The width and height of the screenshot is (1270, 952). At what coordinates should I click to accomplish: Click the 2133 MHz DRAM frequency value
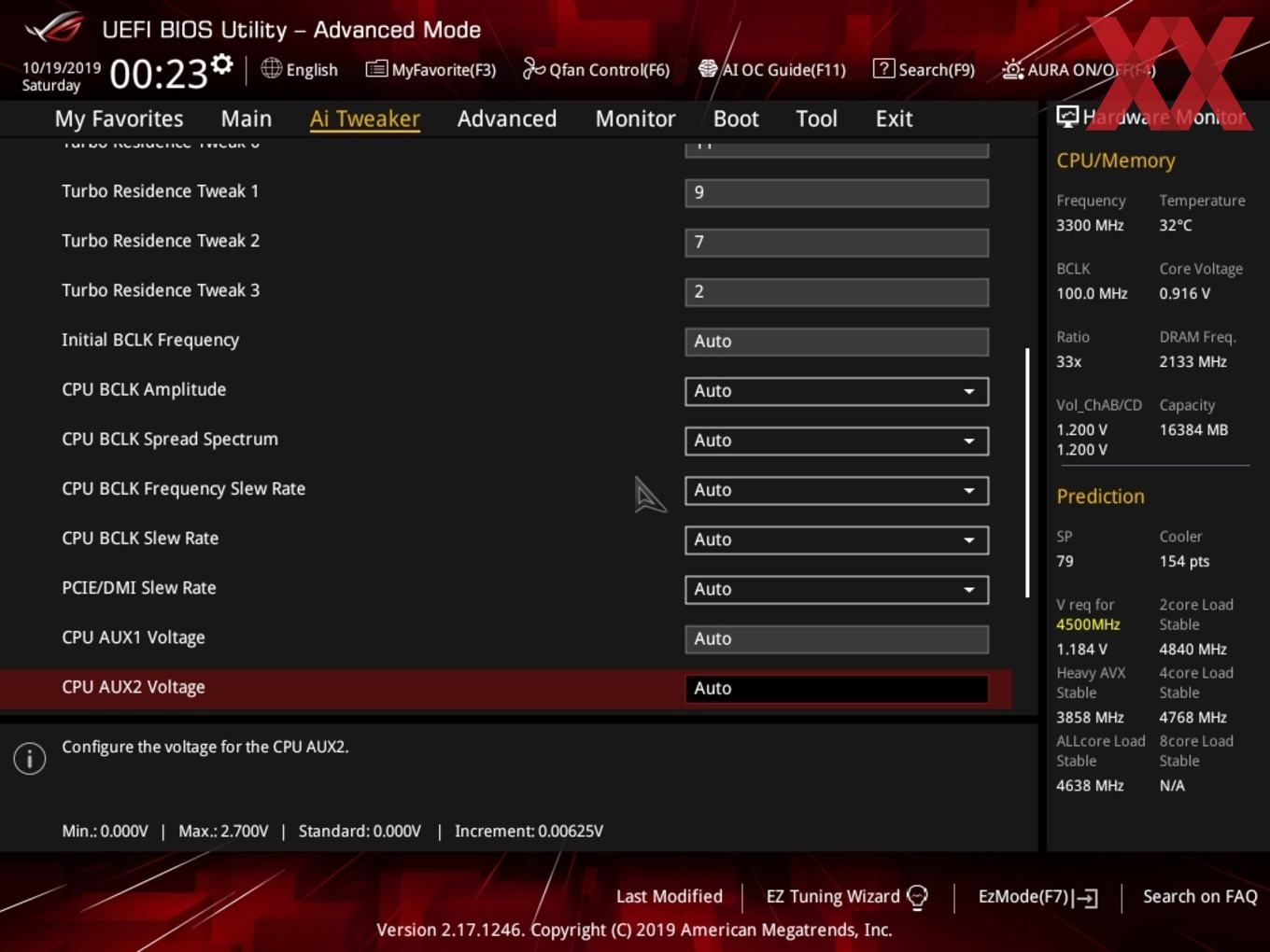point(1193,362)
